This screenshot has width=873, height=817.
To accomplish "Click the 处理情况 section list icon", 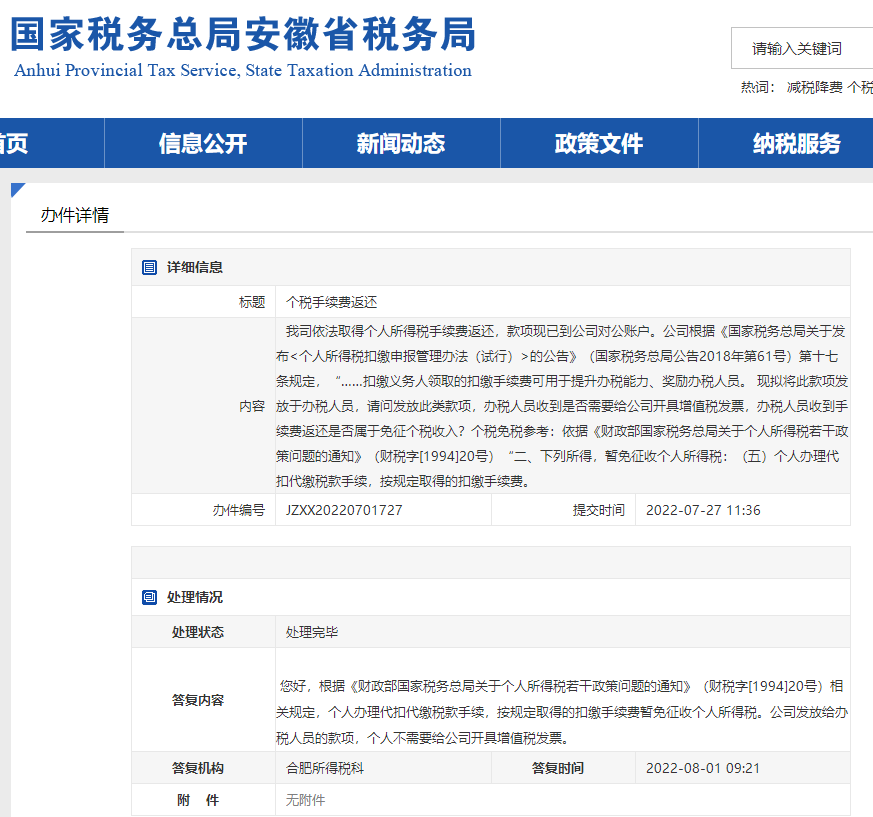I will (x=150, y=597).
